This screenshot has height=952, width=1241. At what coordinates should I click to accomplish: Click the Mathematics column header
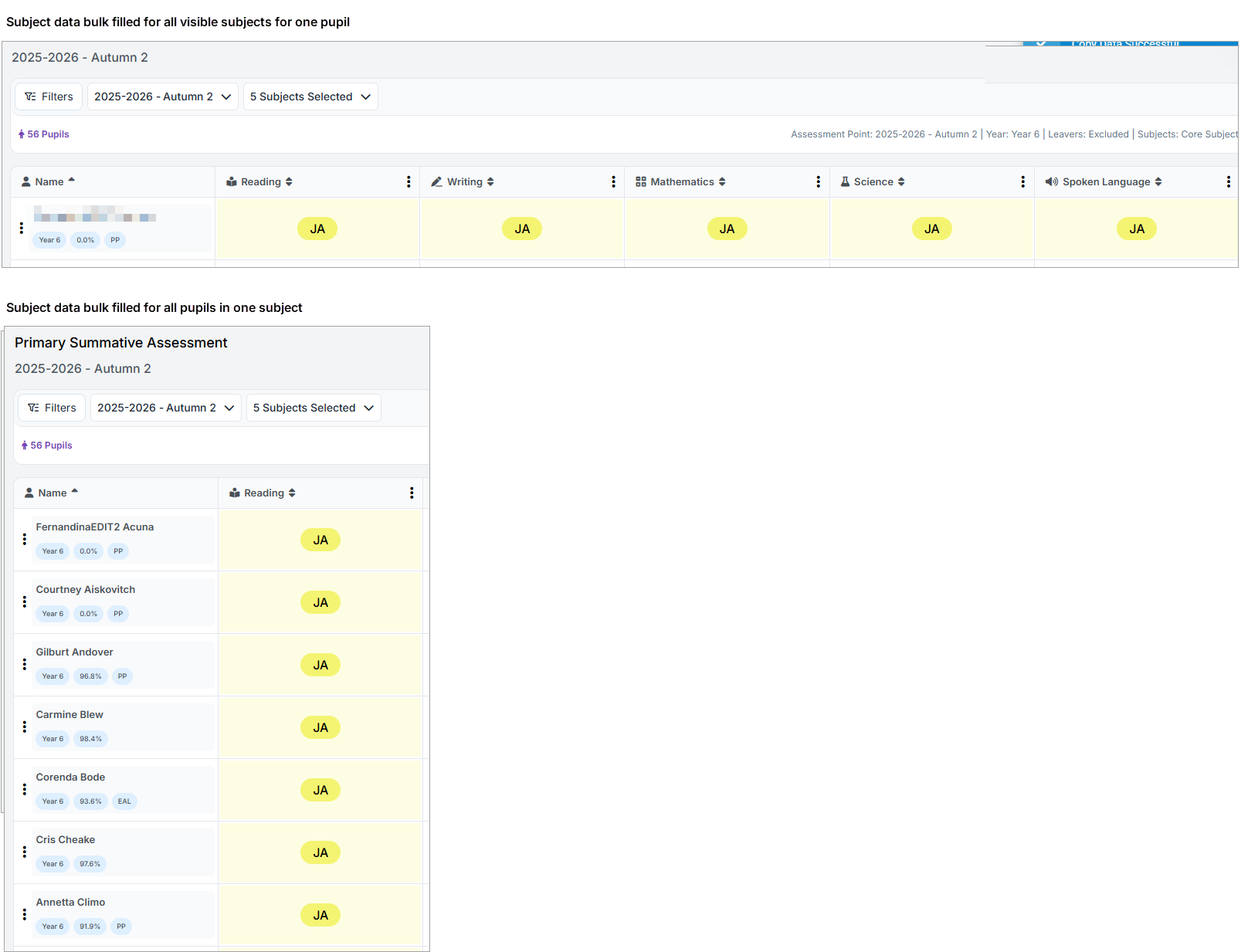[x=682, y=182]
